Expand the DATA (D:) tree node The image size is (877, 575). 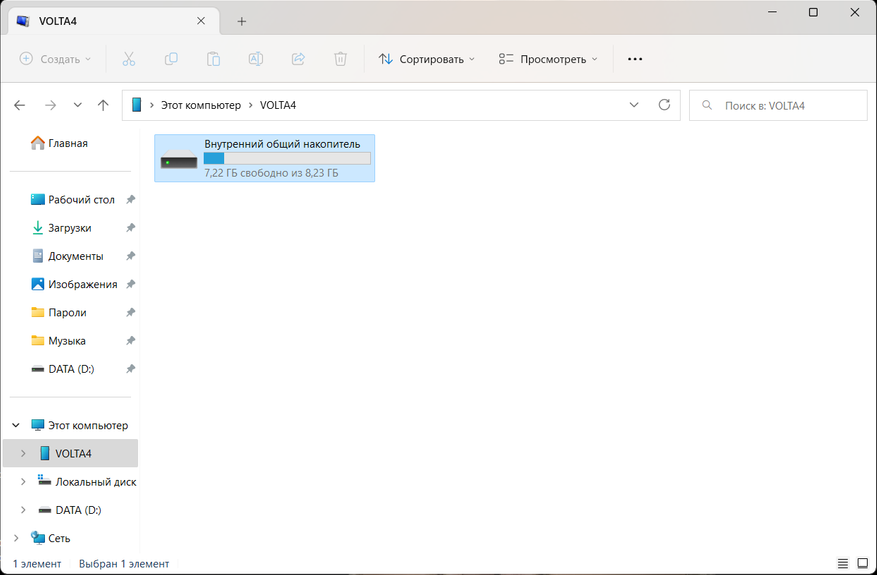coord(23,510)
